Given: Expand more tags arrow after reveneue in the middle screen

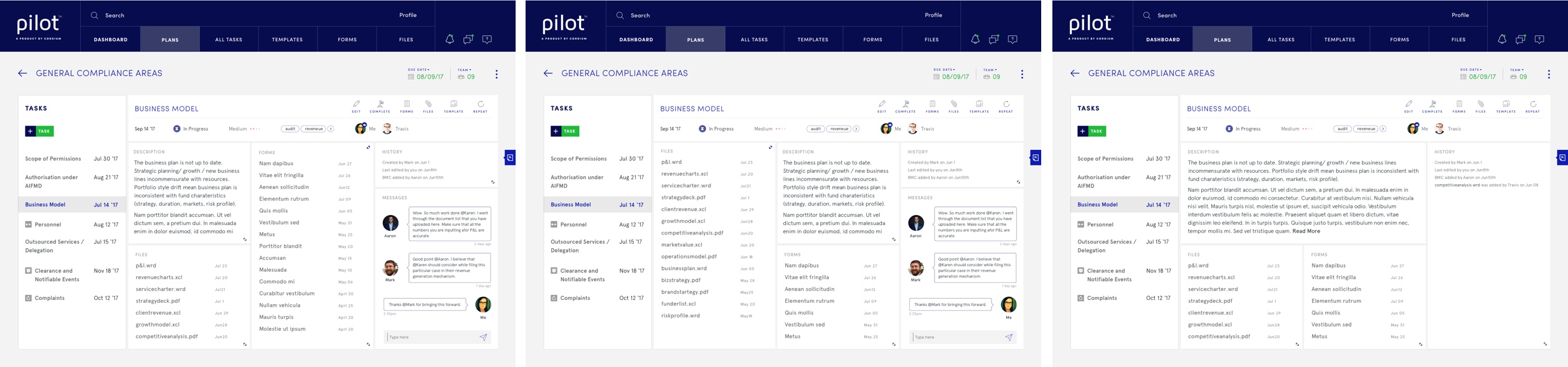Looking at the screenshot, I should pyautogui.click(x=856, y=129).
